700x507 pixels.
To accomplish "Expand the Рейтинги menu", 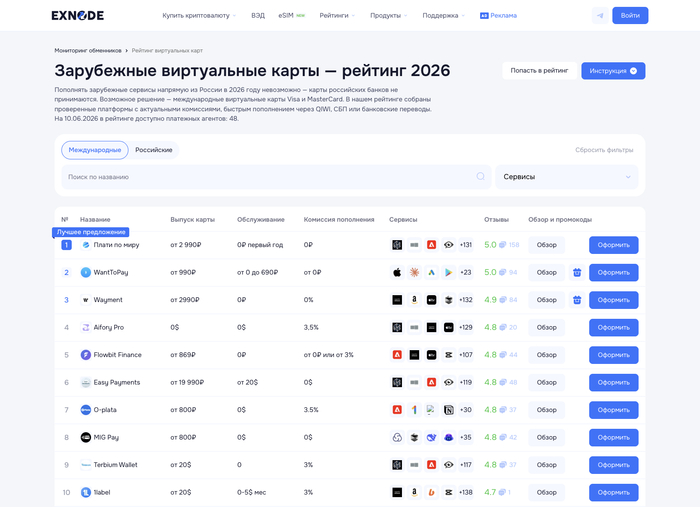I will click(x=337, y=16).
